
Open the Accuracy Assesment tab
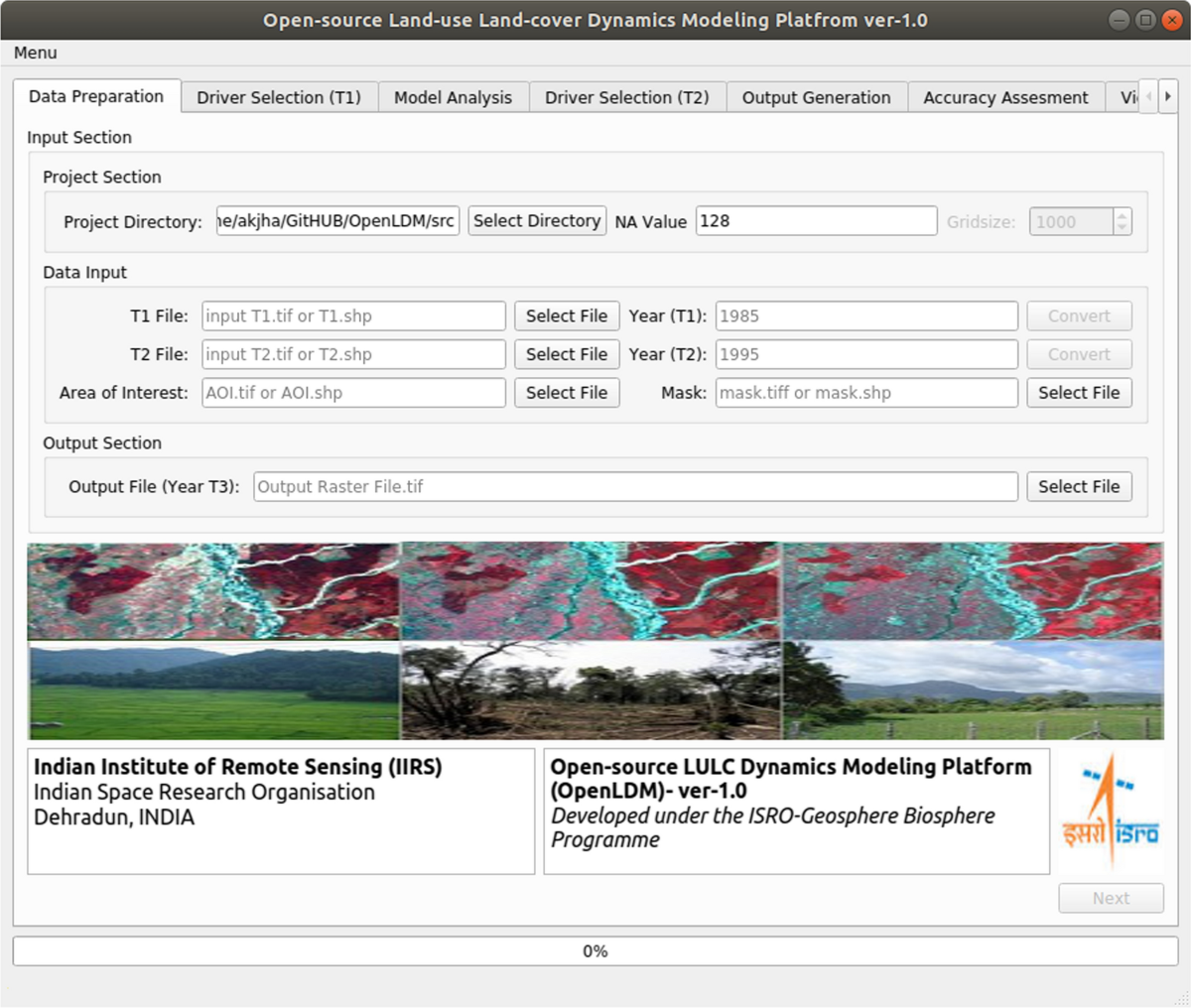[x=1005, y=97]
